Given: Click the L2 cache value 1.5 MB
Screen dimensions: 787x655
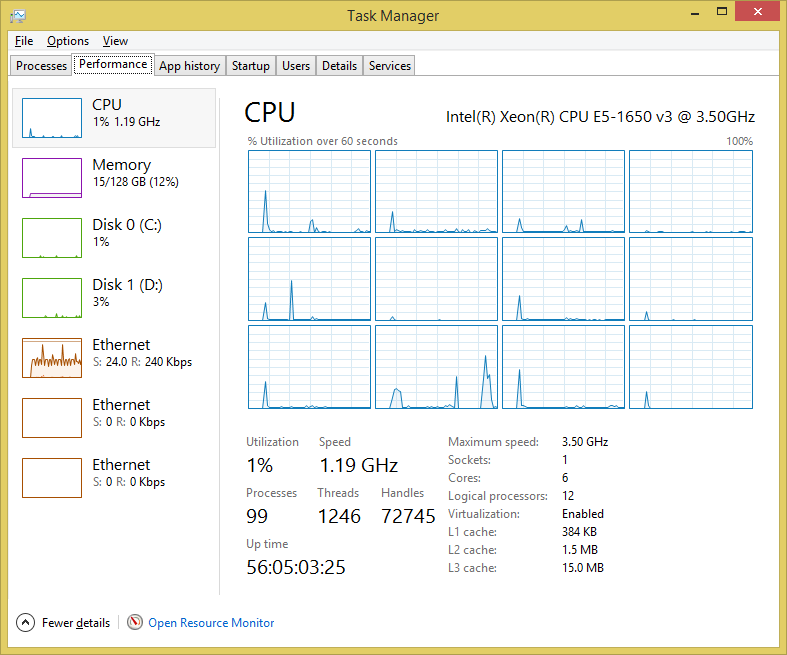Looking at the screenshot, I should 580,550.
